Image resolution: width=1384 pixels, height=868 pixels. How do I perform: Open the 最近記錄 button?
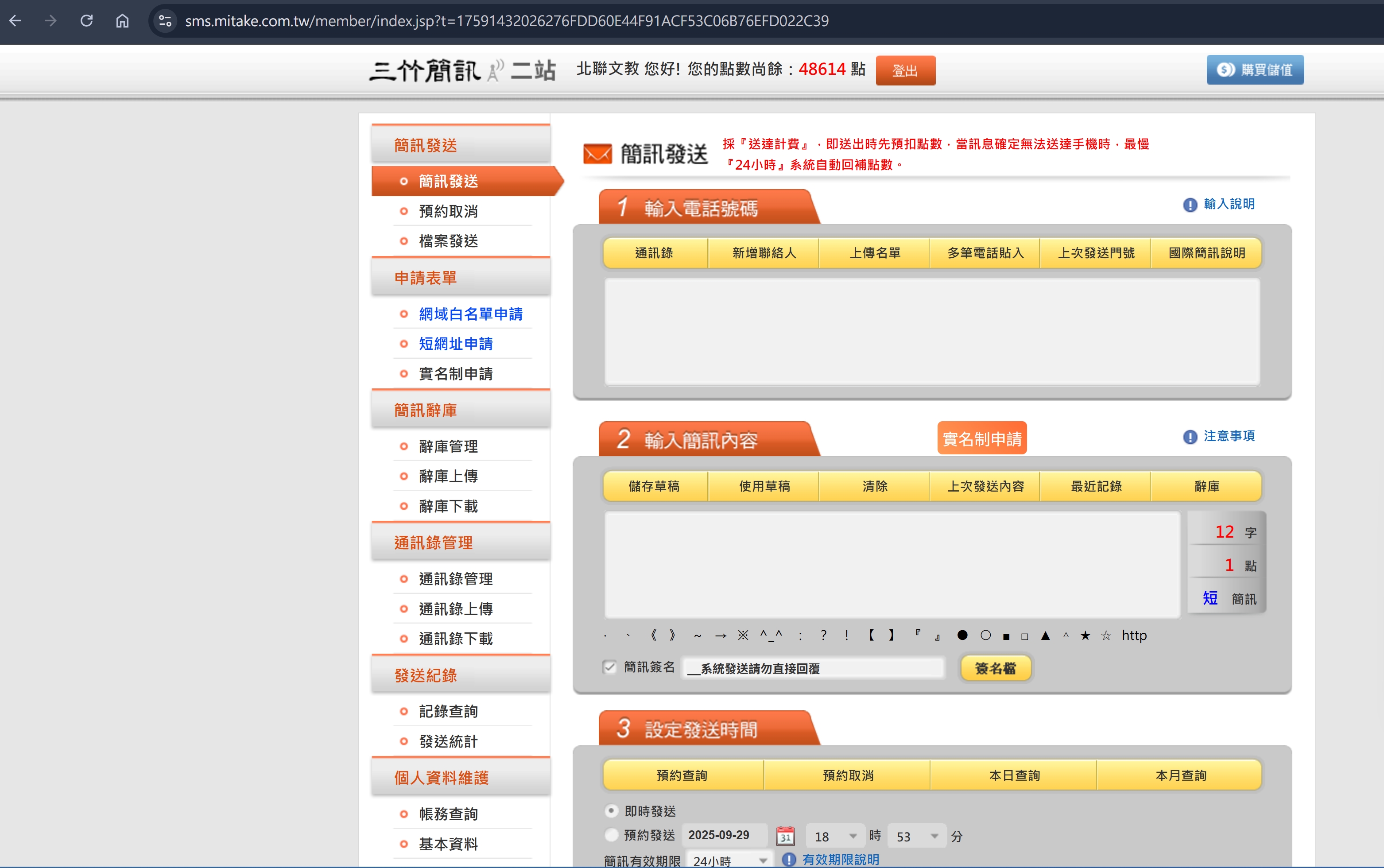point(1097,486)
